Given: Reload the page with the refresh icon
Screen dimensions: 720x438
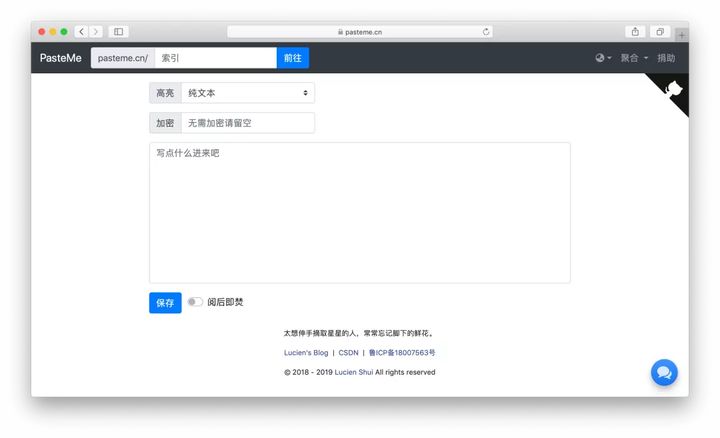Looking at the screenshot, I should coord(486,32).
